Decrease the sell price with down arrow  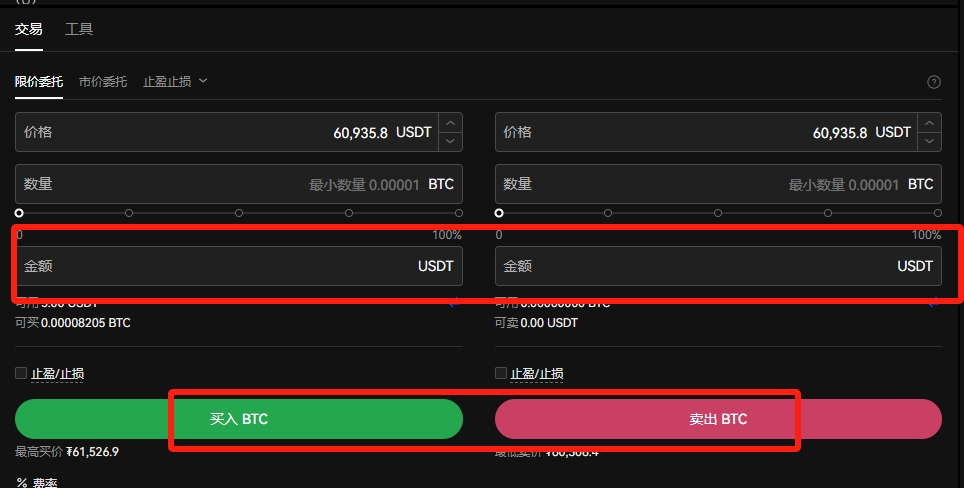tap(929, 141)
